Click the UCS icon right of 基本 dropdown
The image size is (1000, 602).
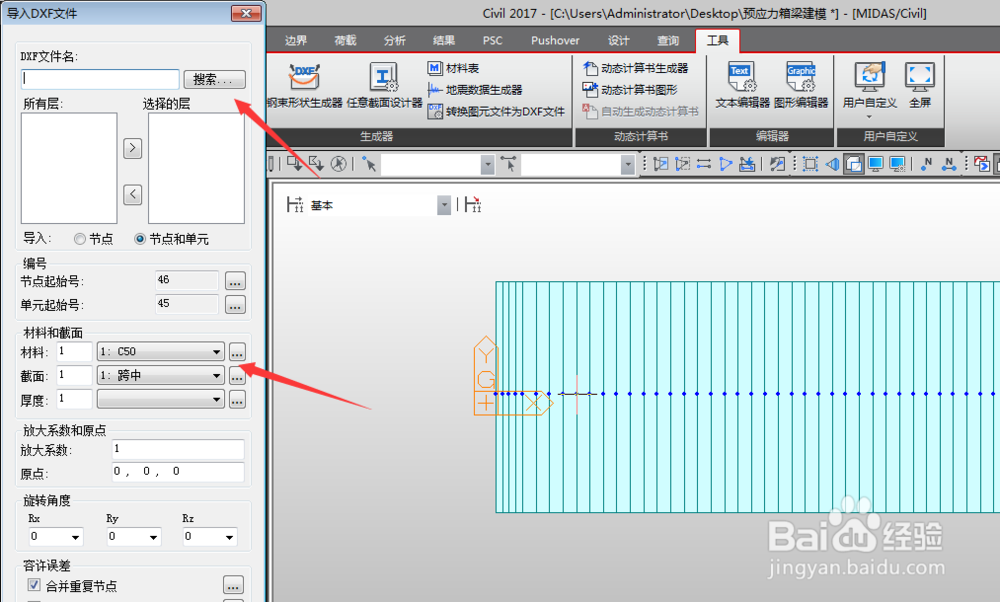473,205
